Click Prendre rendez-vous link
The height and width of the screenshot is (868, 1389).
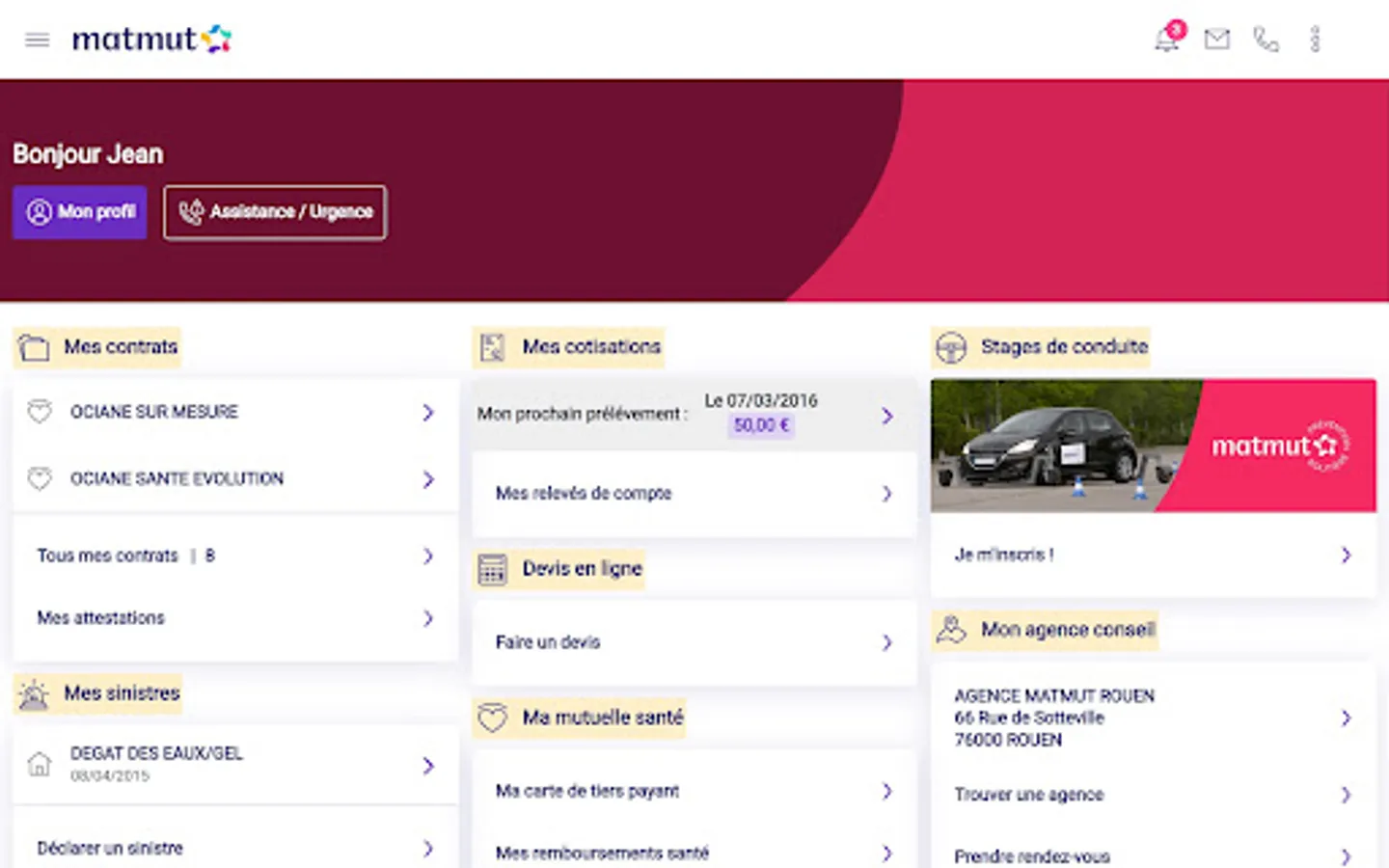[x=1153, y=856]
